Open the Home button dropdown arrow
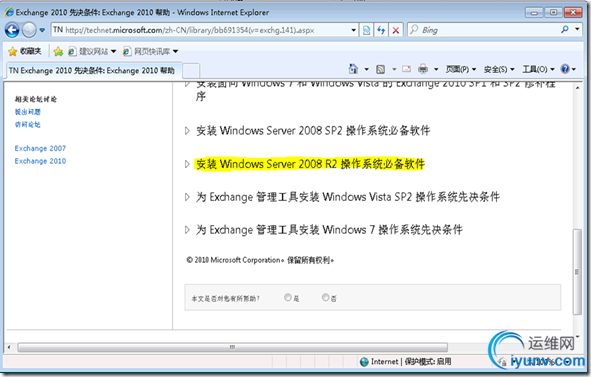The height and width of the screenshot is (377, 591). pyautogui.click(x=366, y=69)
